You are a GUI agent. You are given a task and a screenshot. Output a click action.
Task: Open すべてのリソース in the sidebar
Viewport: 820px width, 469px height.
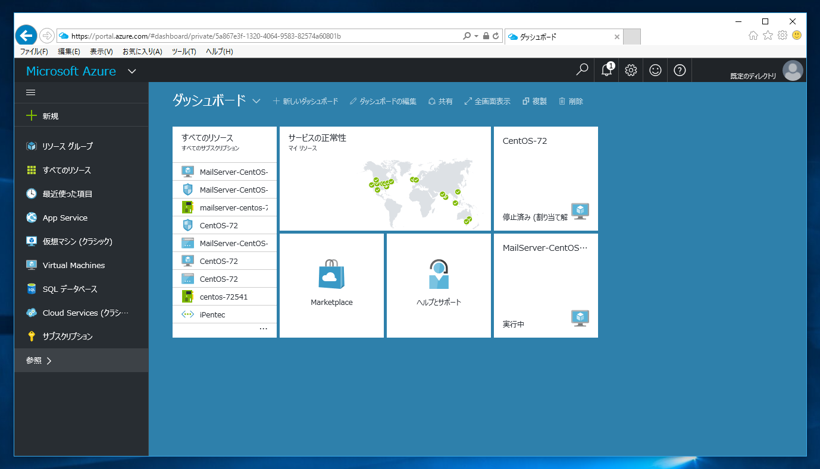coord(82,170)
